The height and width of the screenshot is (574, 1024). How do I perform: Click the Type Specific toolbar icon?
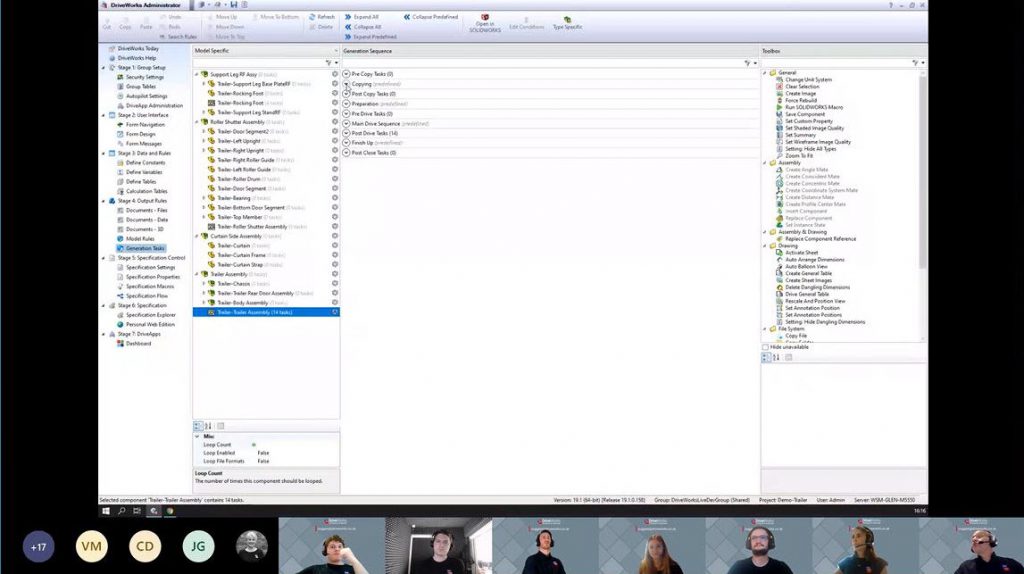point(567,20)
